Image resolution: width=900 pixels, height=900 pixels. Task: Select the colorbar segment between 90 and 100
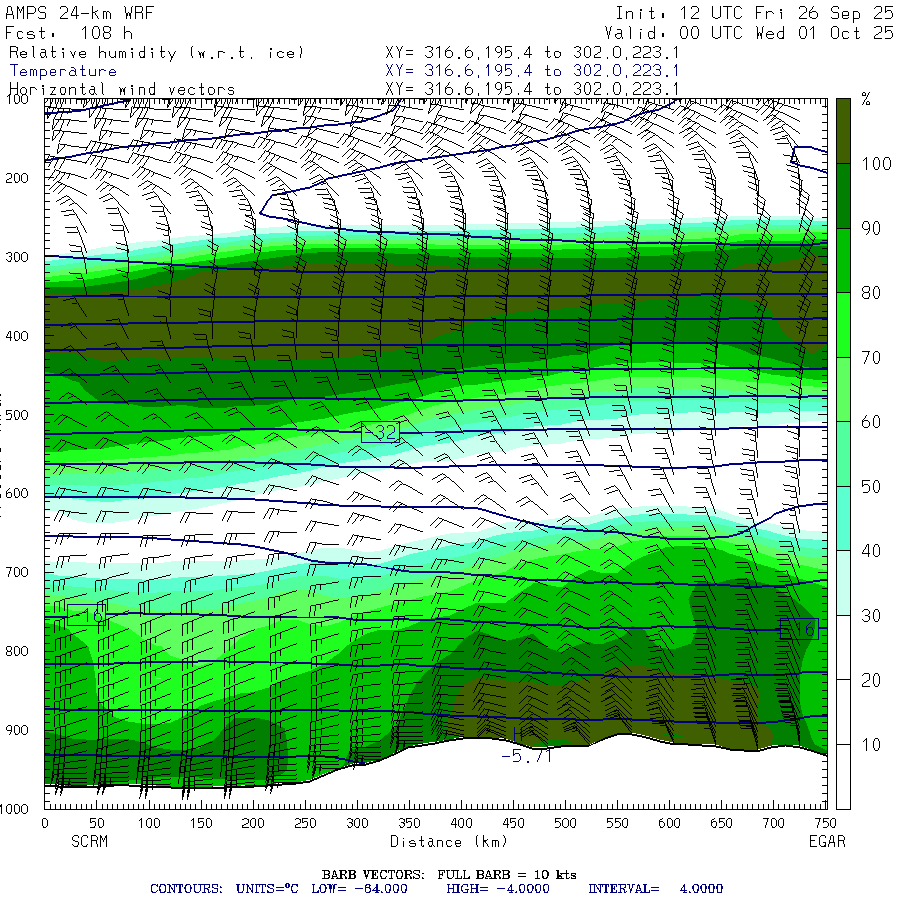tap(843, 196)
